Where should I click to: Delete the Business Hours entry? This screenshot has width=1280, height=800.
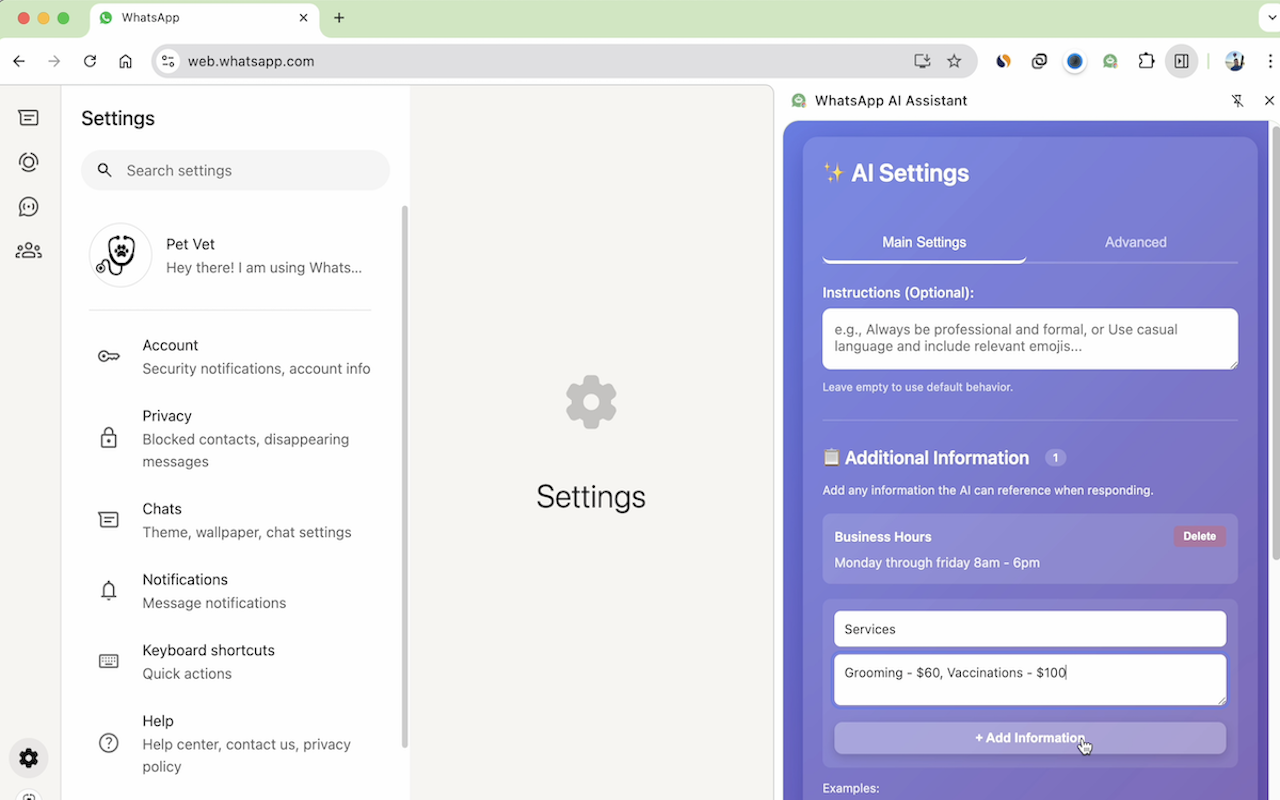tap(1199, 537)
